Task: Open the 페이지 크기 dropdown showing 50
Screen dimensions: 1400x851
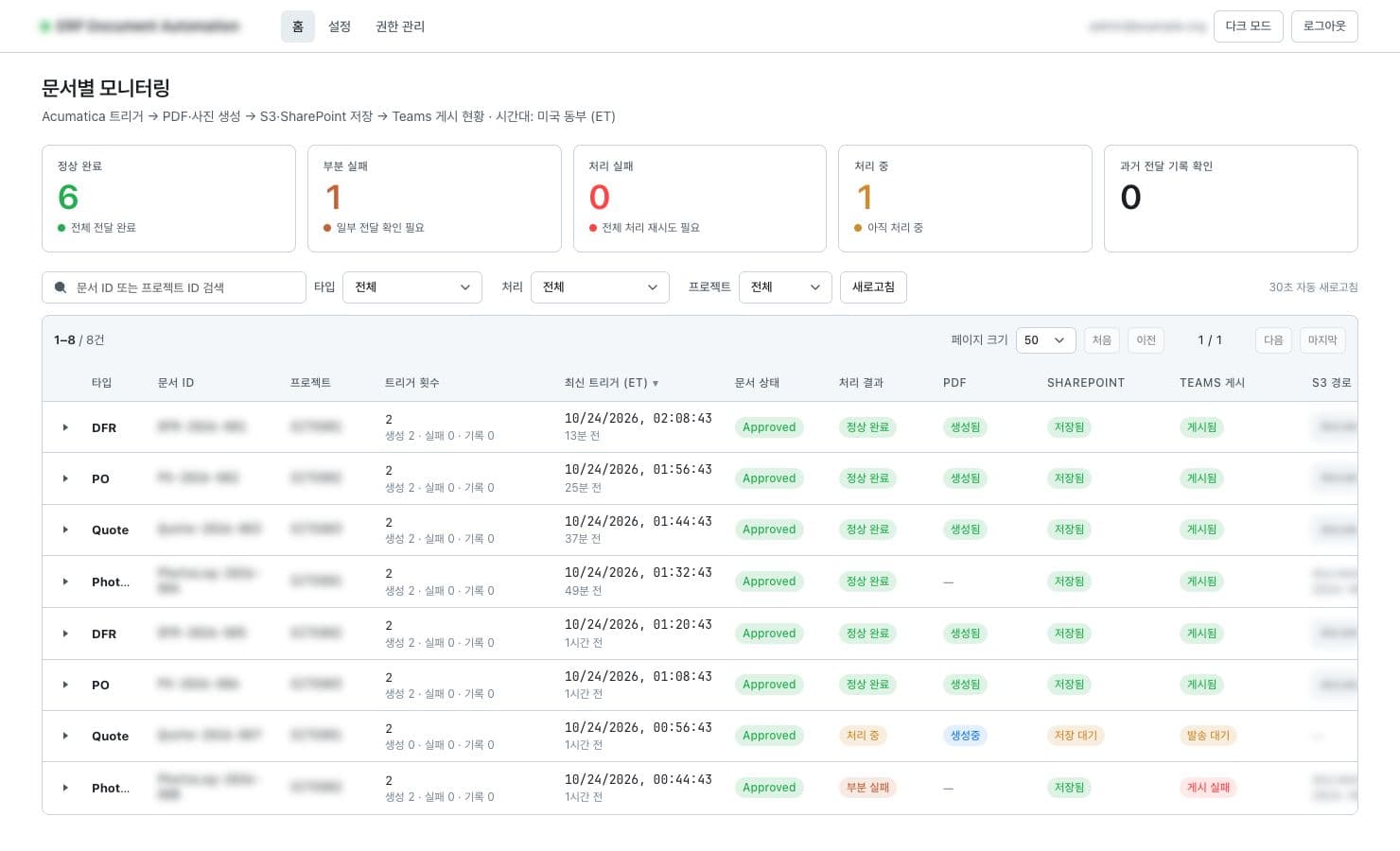Action: click(1045, 340)
